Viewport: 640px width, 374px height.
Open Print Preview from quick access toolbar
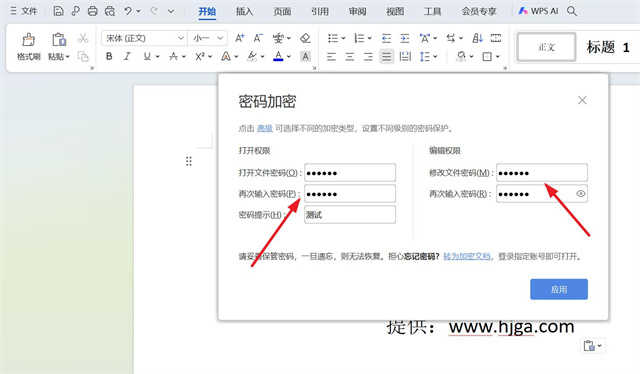coord(110,11)
